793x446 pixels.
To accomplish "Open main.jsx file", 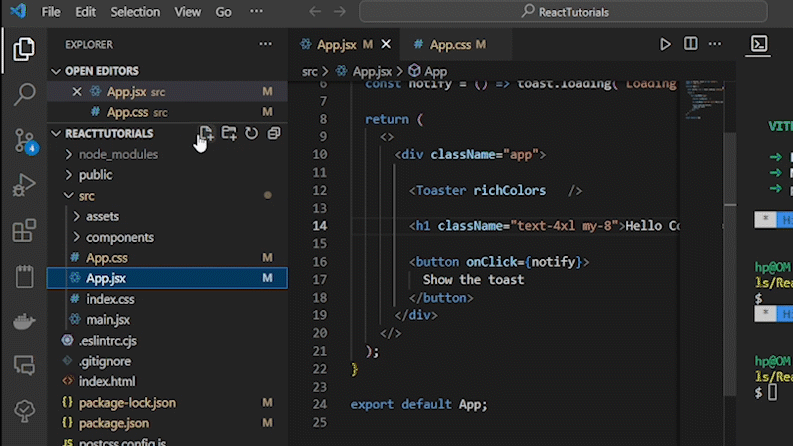I will pos(167,320).
